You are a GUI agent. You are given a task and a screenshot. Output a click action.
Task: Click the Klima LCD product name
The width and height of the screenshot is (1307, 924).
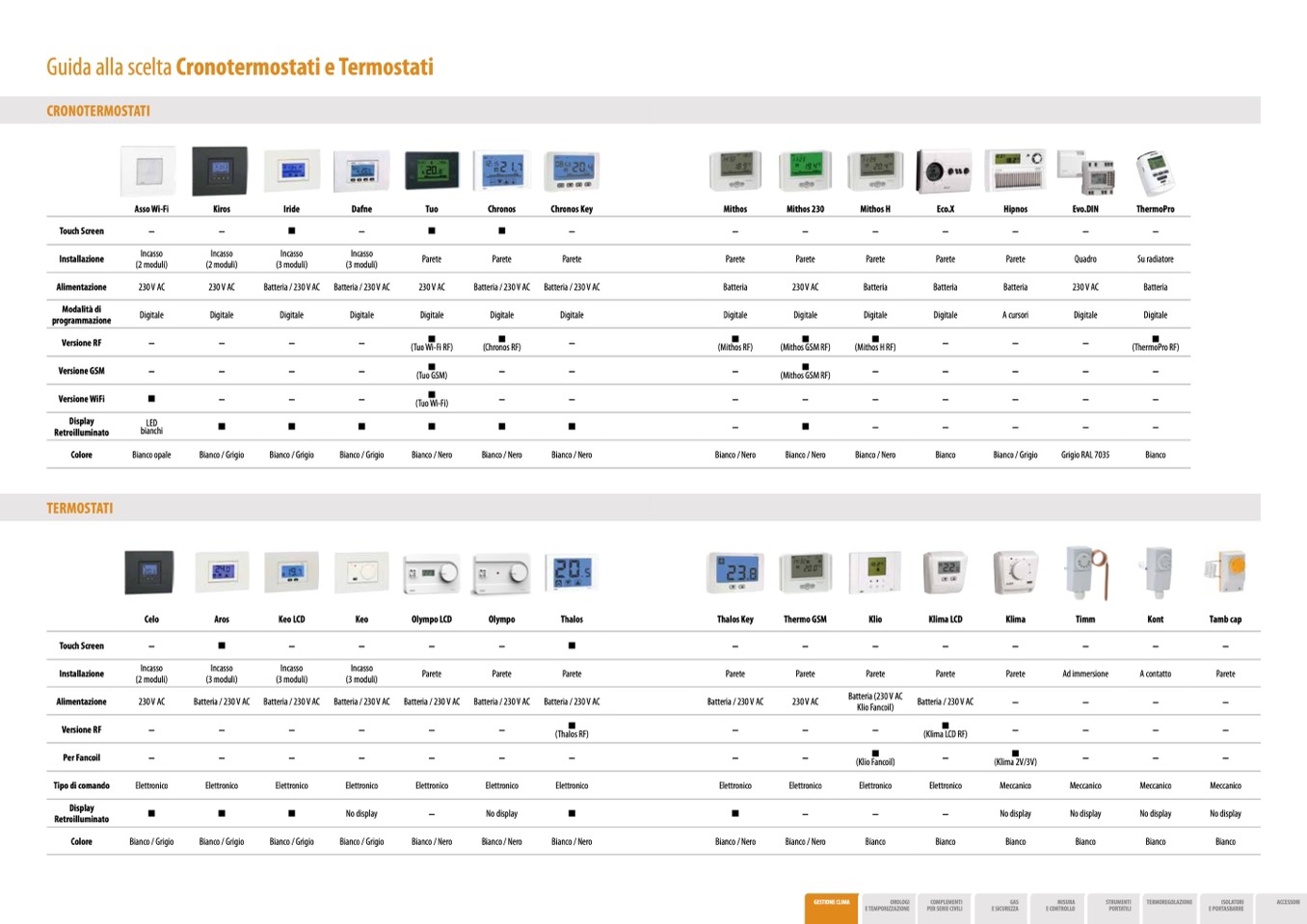(x=945, y=620)
